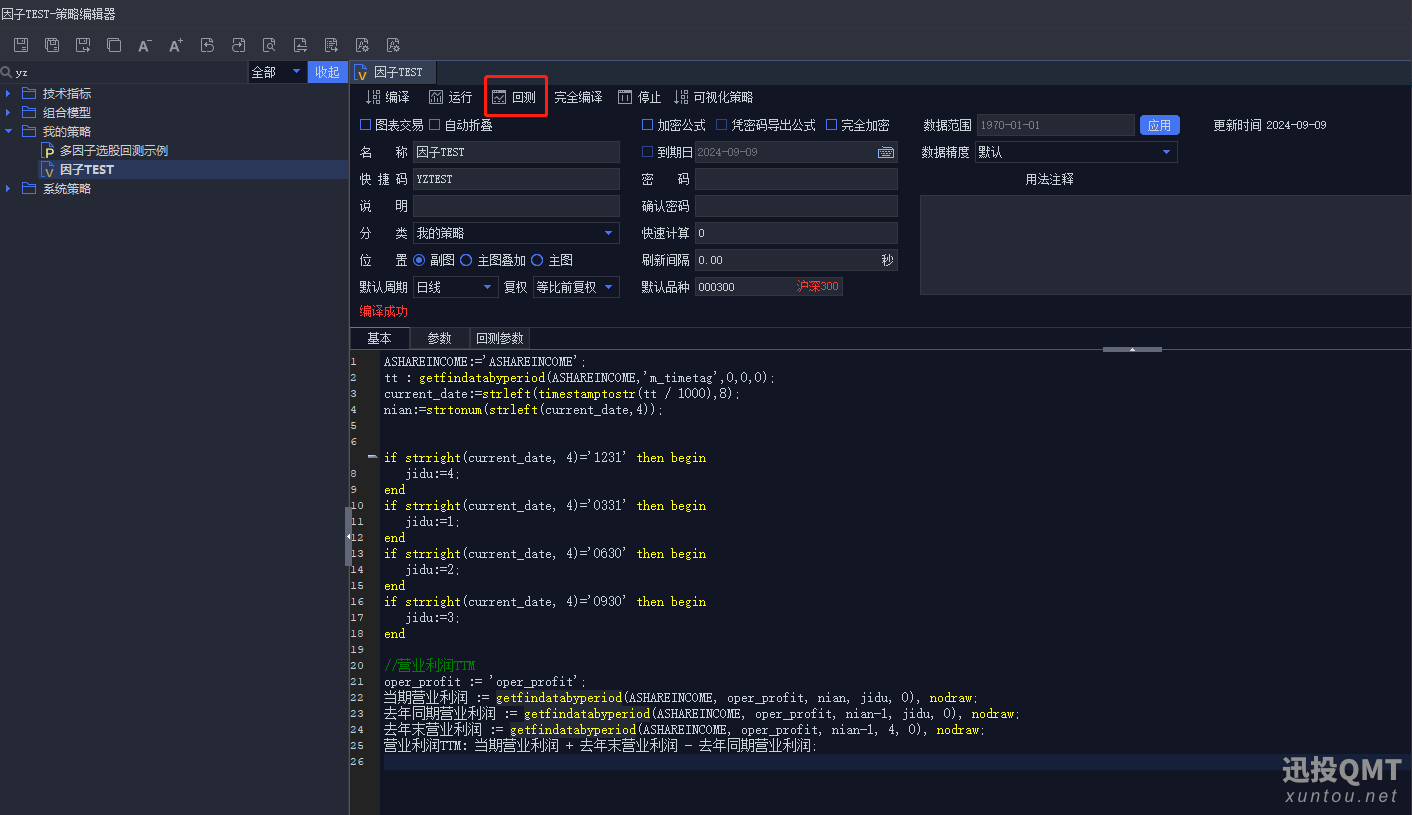Viewport: 1412px width, 815px height.
Task: Check the 加密公式 option
Action: (647, 125)
